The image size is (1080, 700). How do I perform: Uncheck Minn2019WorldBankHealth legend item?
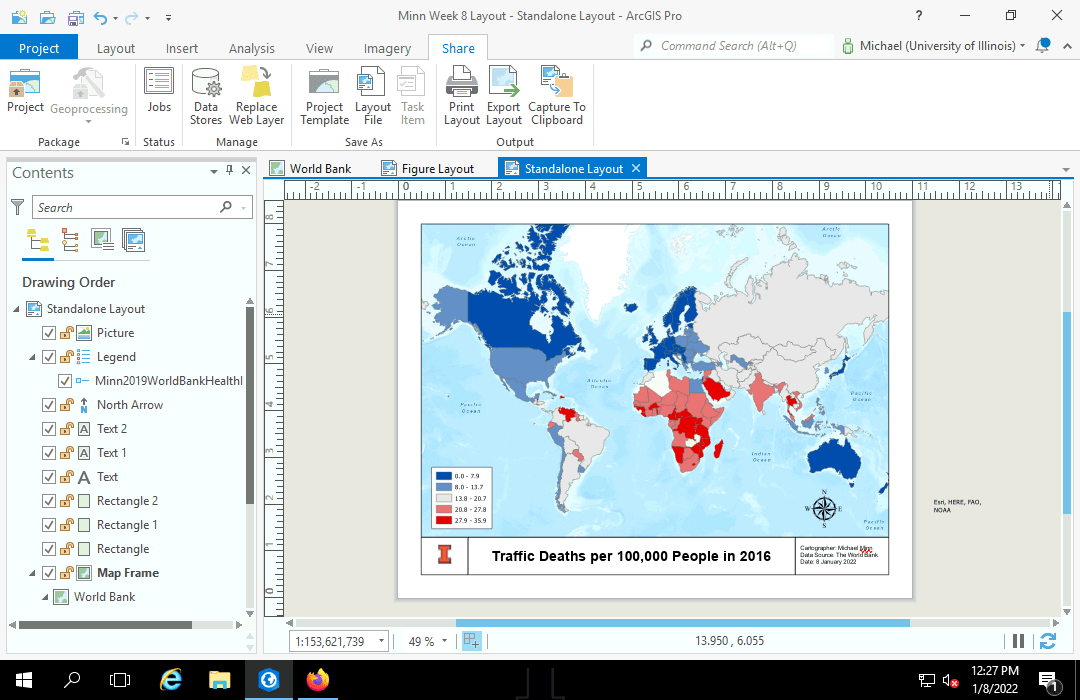(x=65, y=381)
